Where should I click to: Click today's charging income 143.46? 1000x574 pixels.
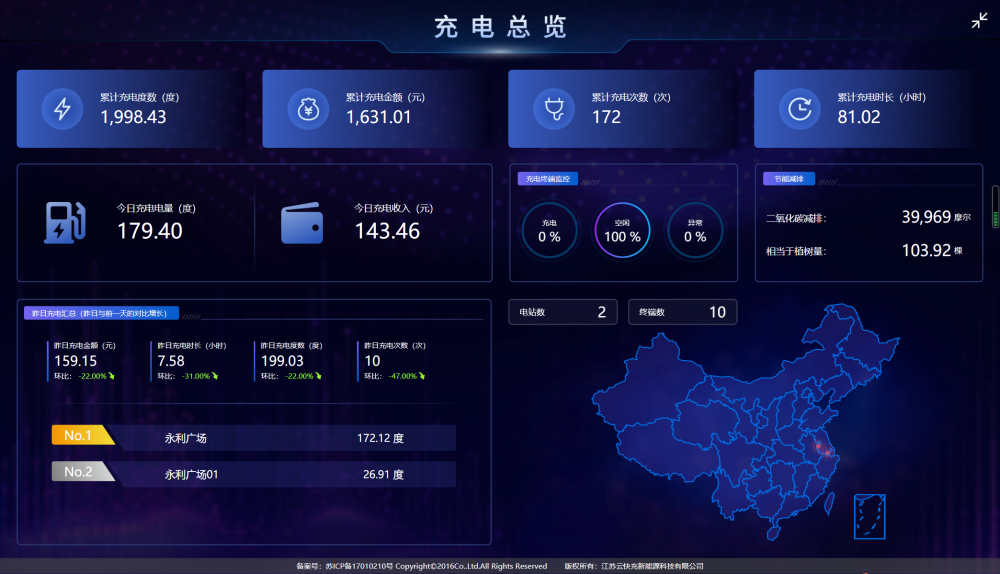tap(388, 231)
